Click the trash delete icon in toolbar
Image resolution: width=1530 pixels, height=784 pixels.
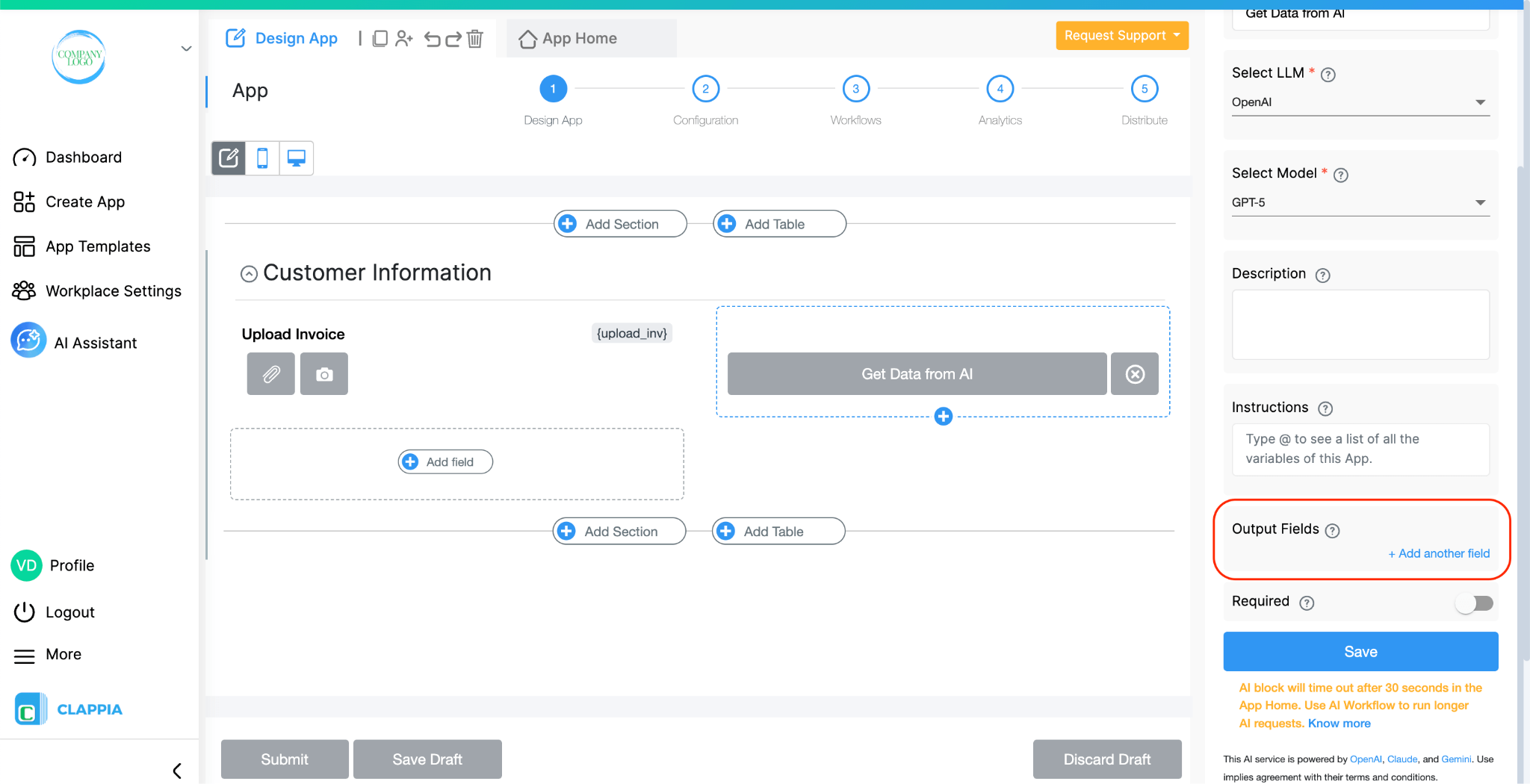475,38
